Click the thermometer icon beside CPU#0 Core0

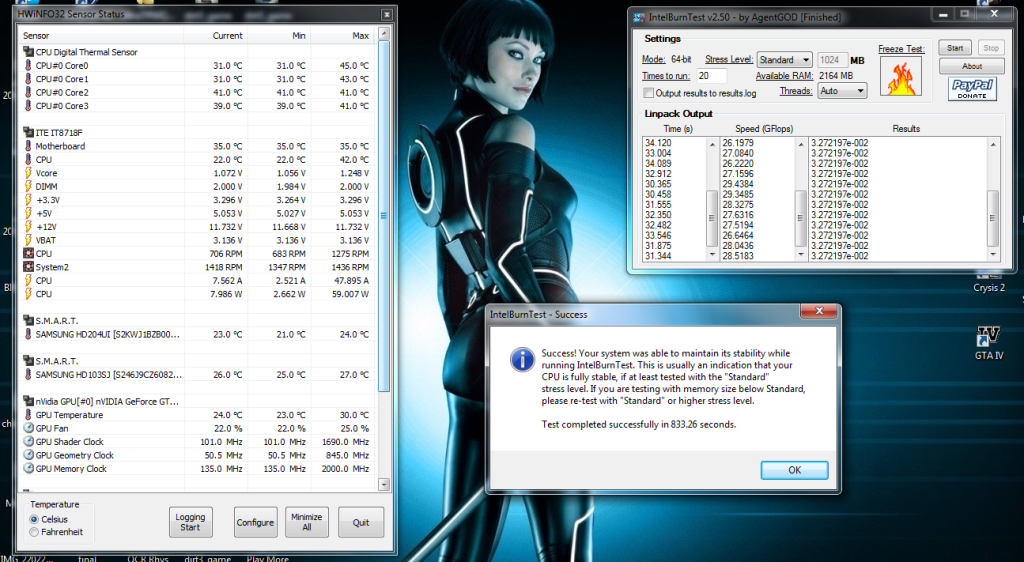28,65
